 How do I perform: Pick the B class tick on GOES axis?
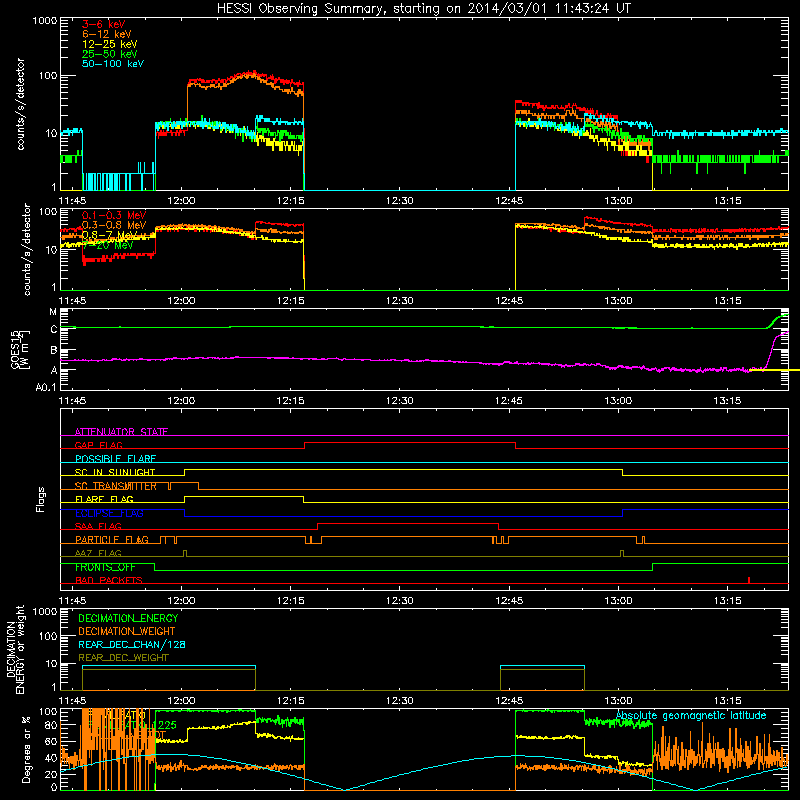[54, 351]
